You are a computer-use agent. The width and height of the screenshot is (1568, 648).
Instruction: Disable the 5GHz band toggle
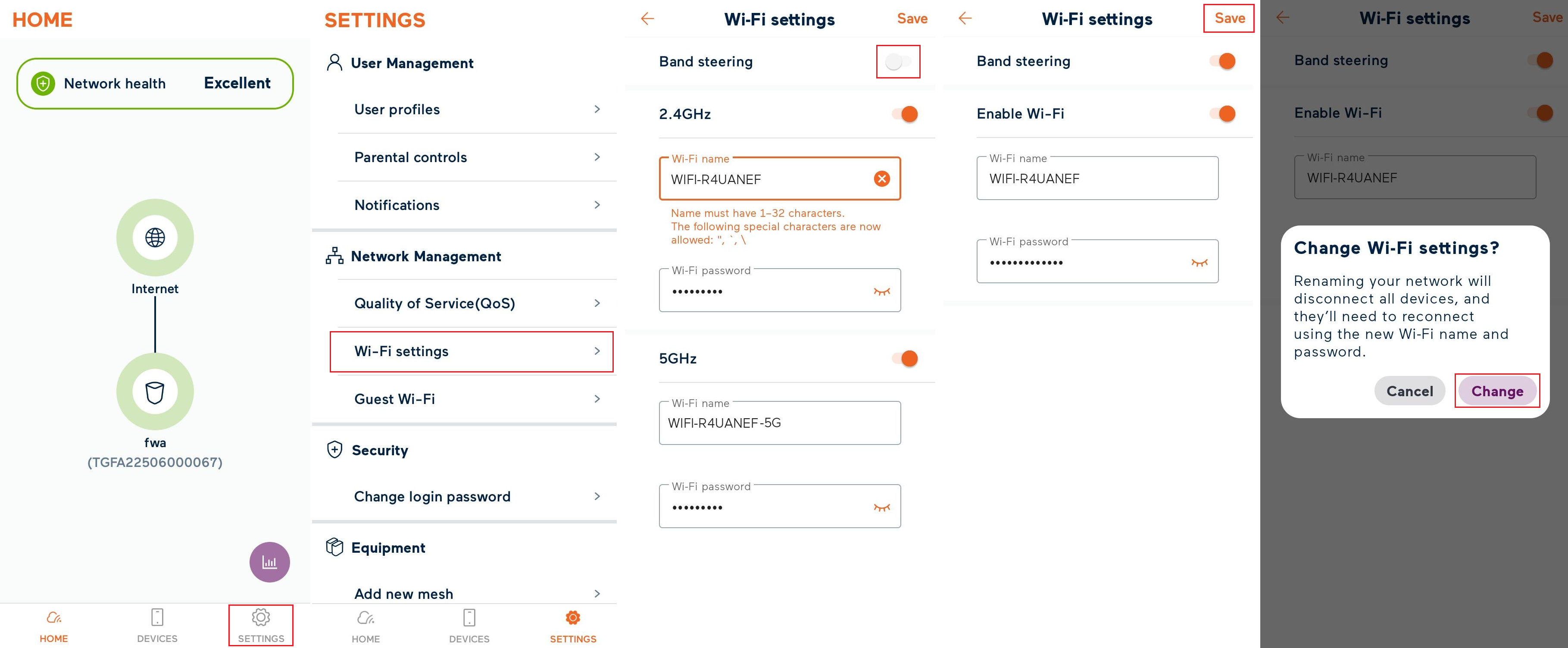(x=903, y=358)
